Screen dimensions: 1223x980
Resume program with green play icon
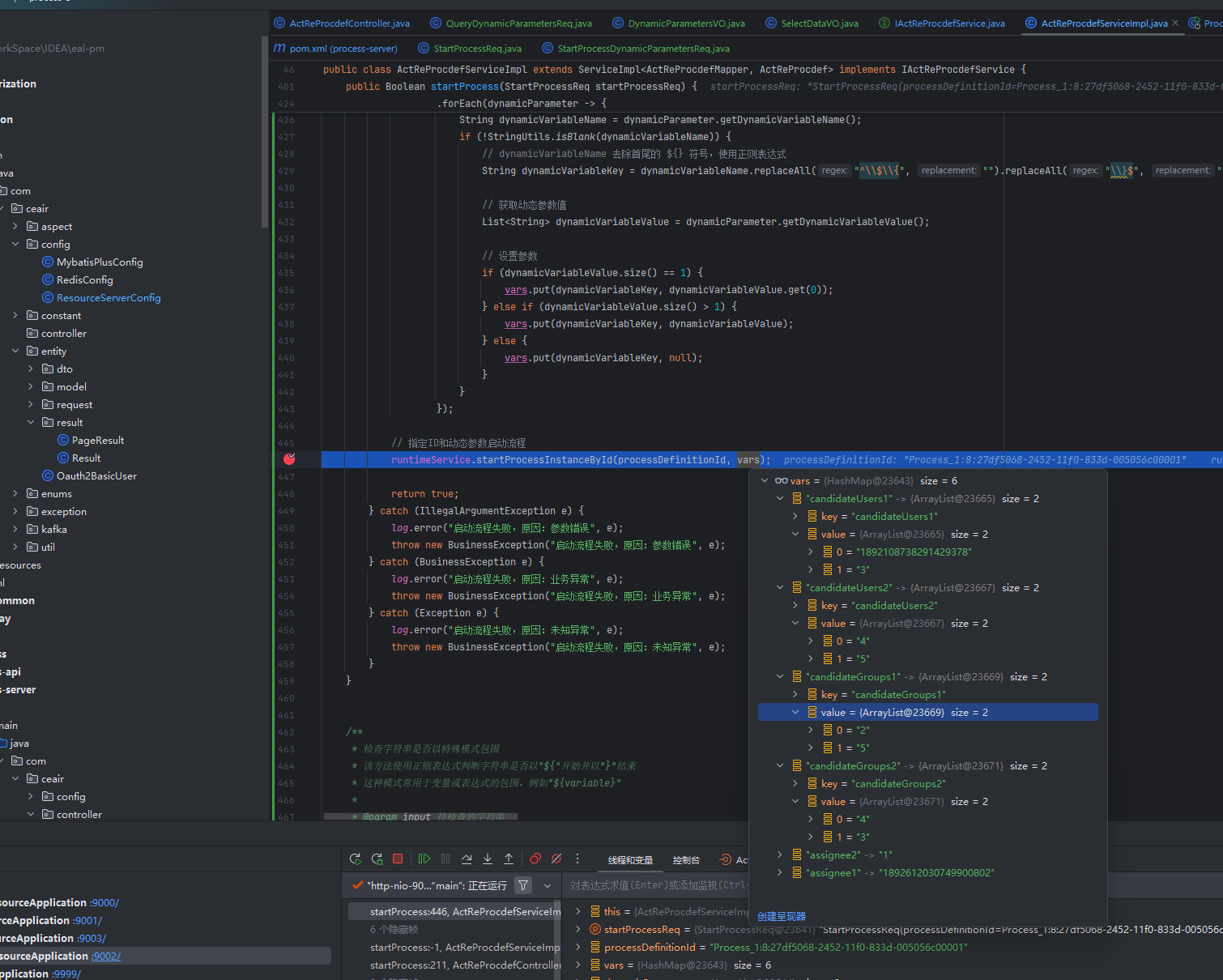coord(424,859)
